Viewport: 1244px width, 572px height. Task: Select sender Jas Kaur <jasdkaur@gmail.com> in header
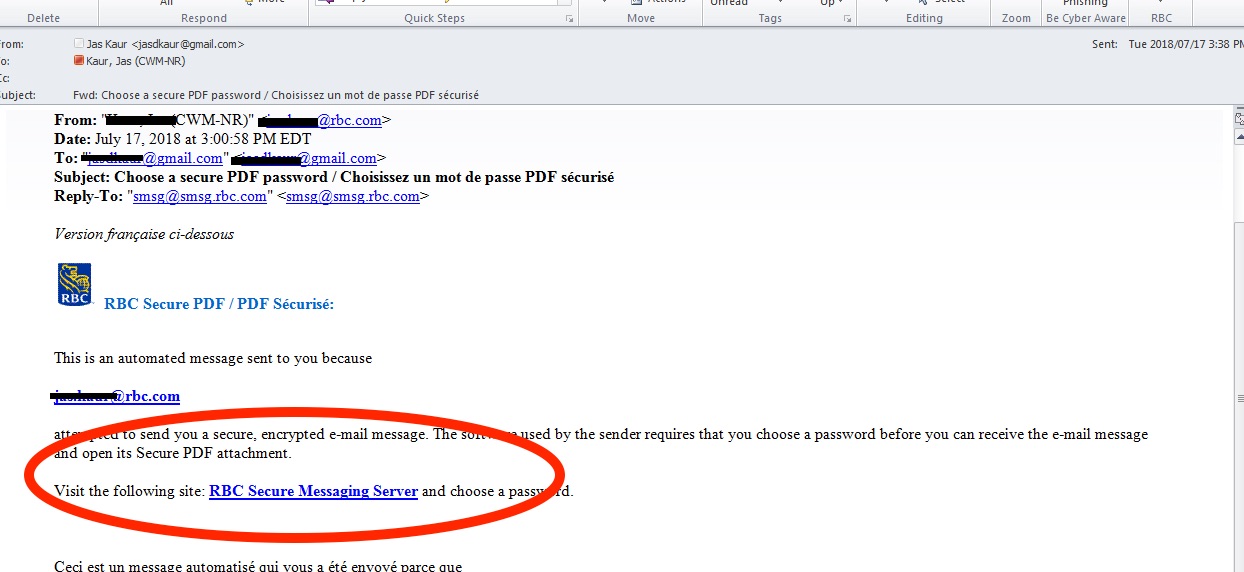click(x=165, y=44)
